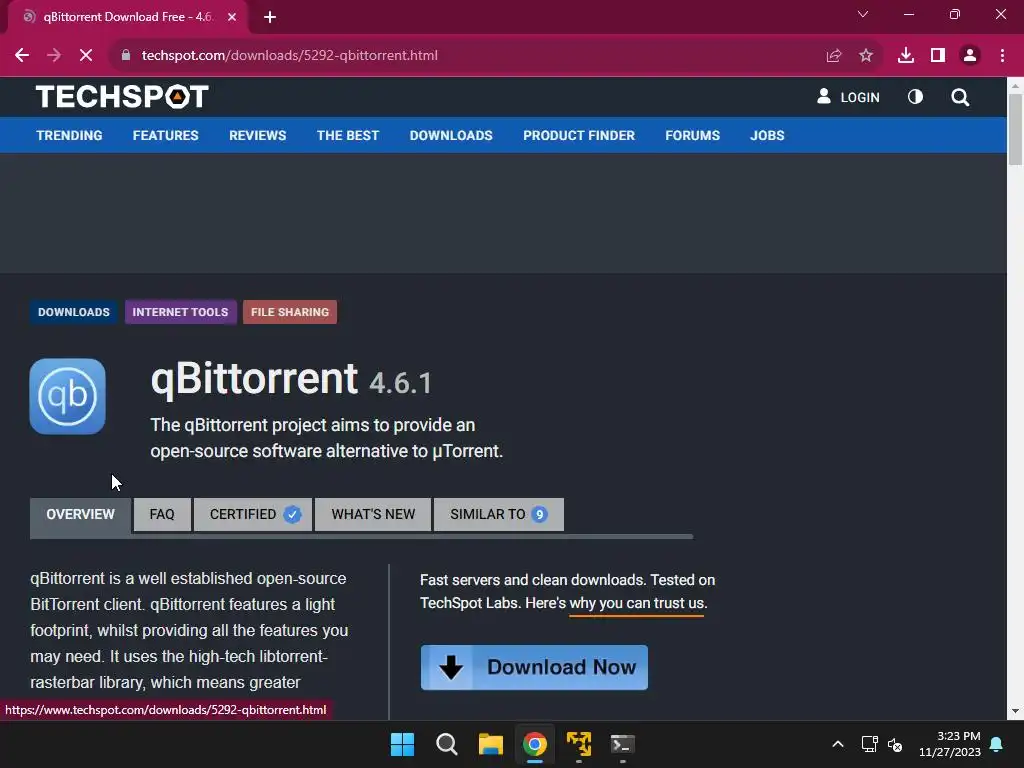The width and height of the screenshot is (1024, 768).
Task: Go to REVIEWS in the nav bar
Action: [x=257, y=135]
